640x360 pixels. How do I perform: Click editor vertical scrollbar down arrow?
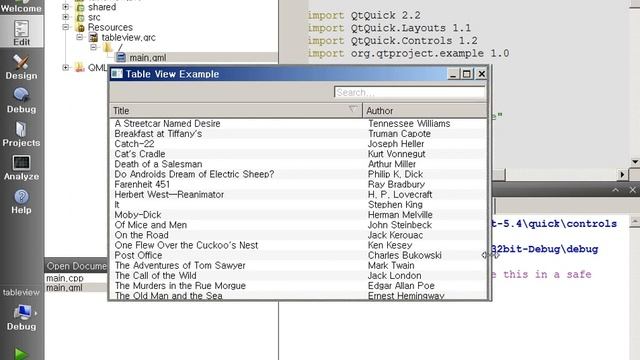click(x=635, y=162)
